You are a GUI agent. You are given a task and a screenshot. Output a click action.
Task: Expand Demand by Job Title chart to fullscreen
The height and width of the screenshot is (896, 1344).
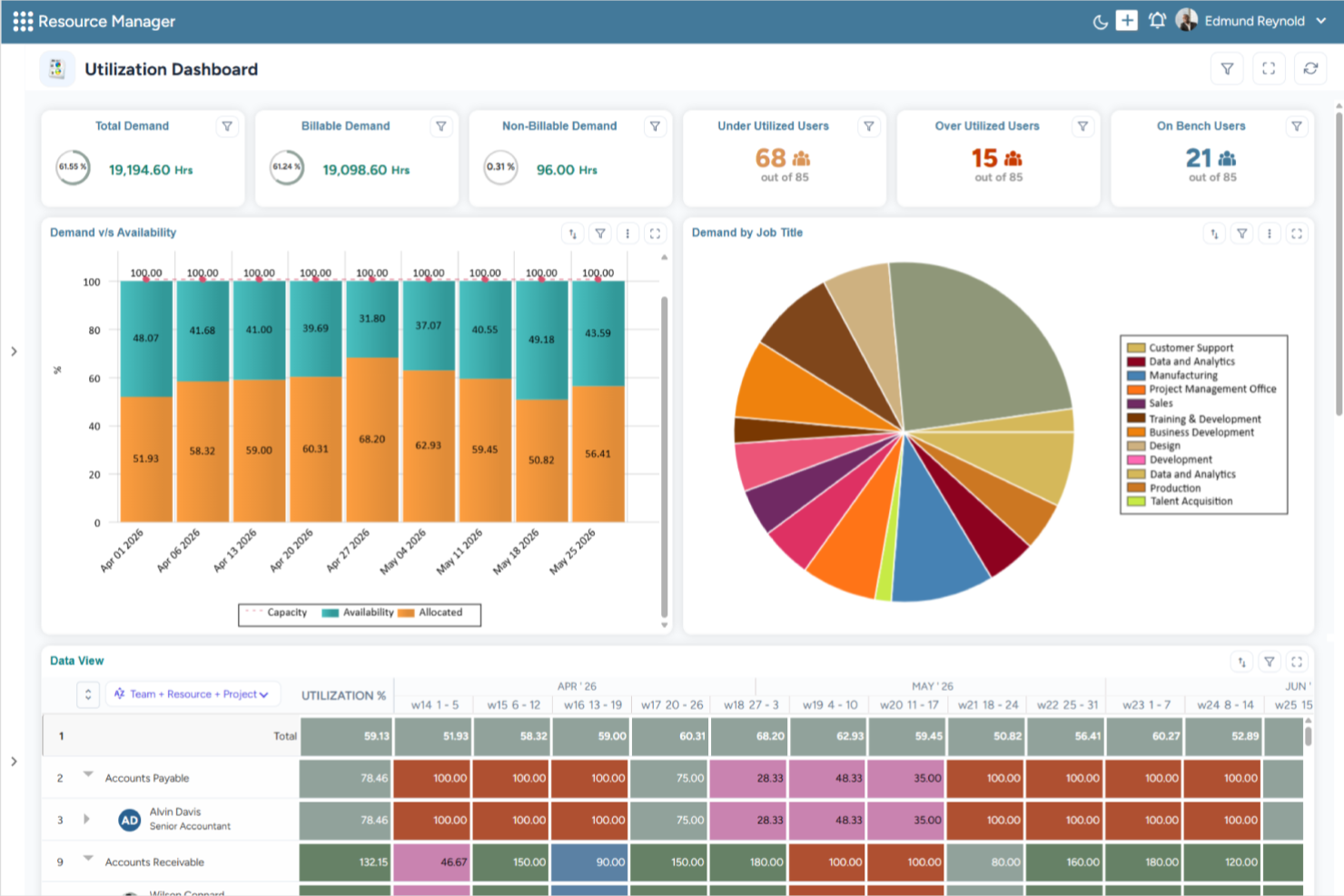[x=1297, y=233]
